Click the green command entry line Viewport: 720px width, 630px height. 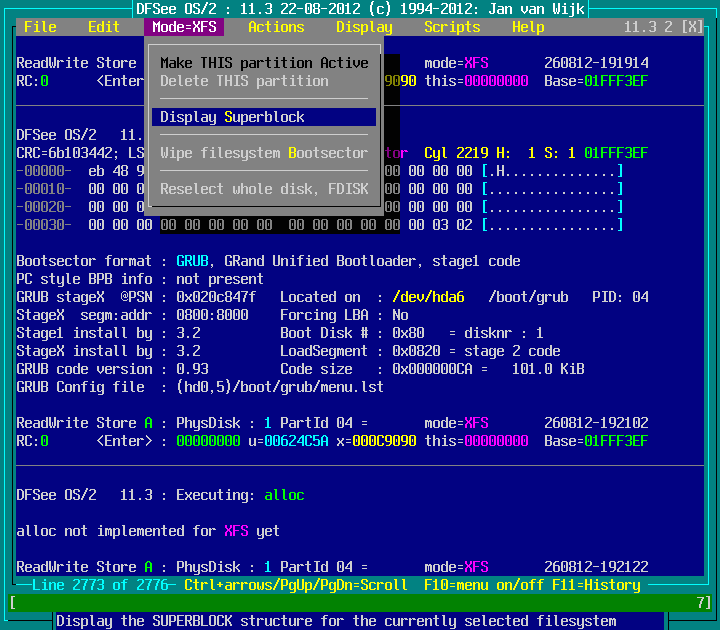pyautogui.click(x=360, y=603)
